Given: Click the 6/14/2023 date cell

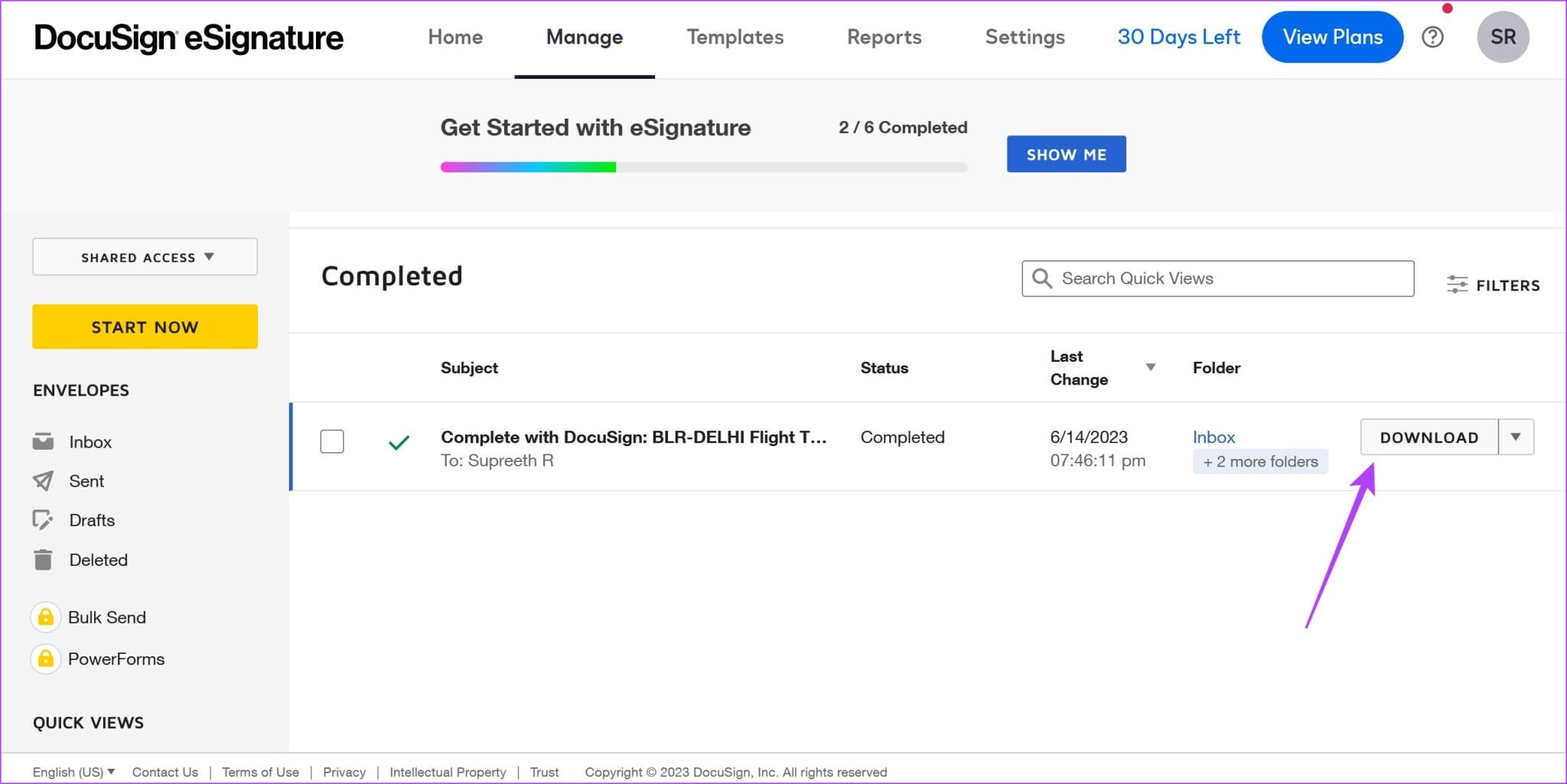Looking at the screenshot, I should tap(1089, 437).
